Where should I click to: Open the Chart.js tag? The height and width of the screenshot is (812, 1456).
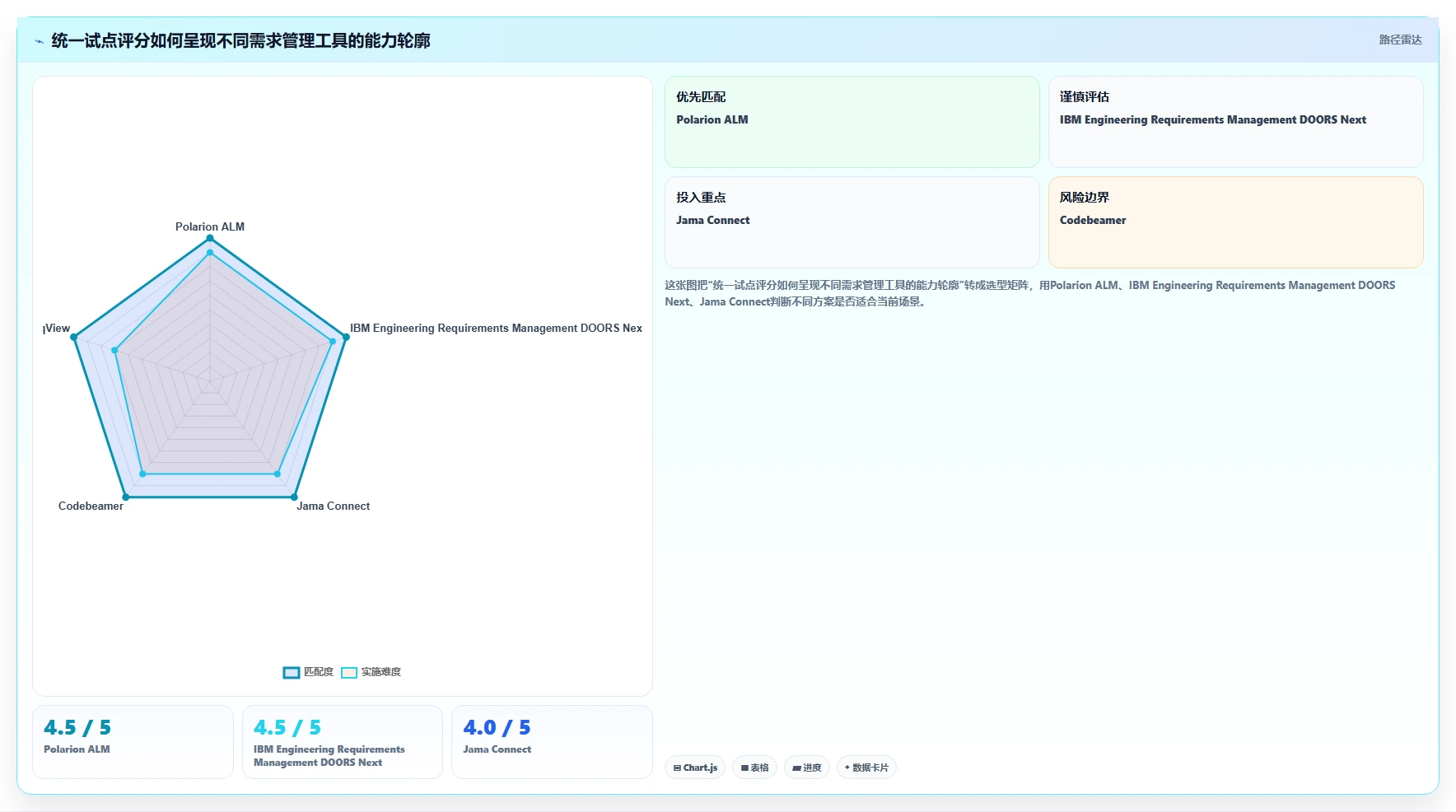(x=695, y=768)
